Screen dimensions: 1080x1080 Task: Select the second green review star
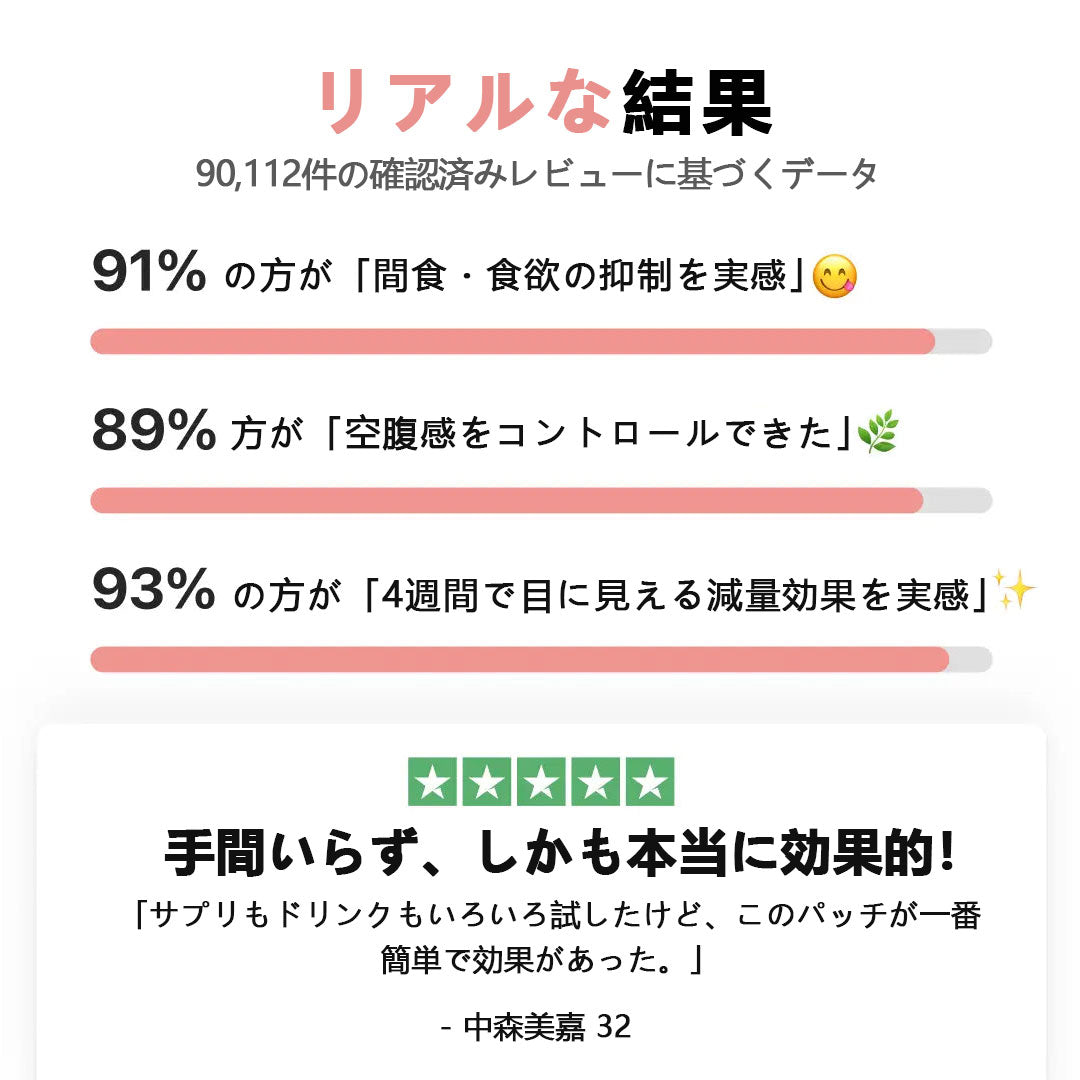point(487,782)
